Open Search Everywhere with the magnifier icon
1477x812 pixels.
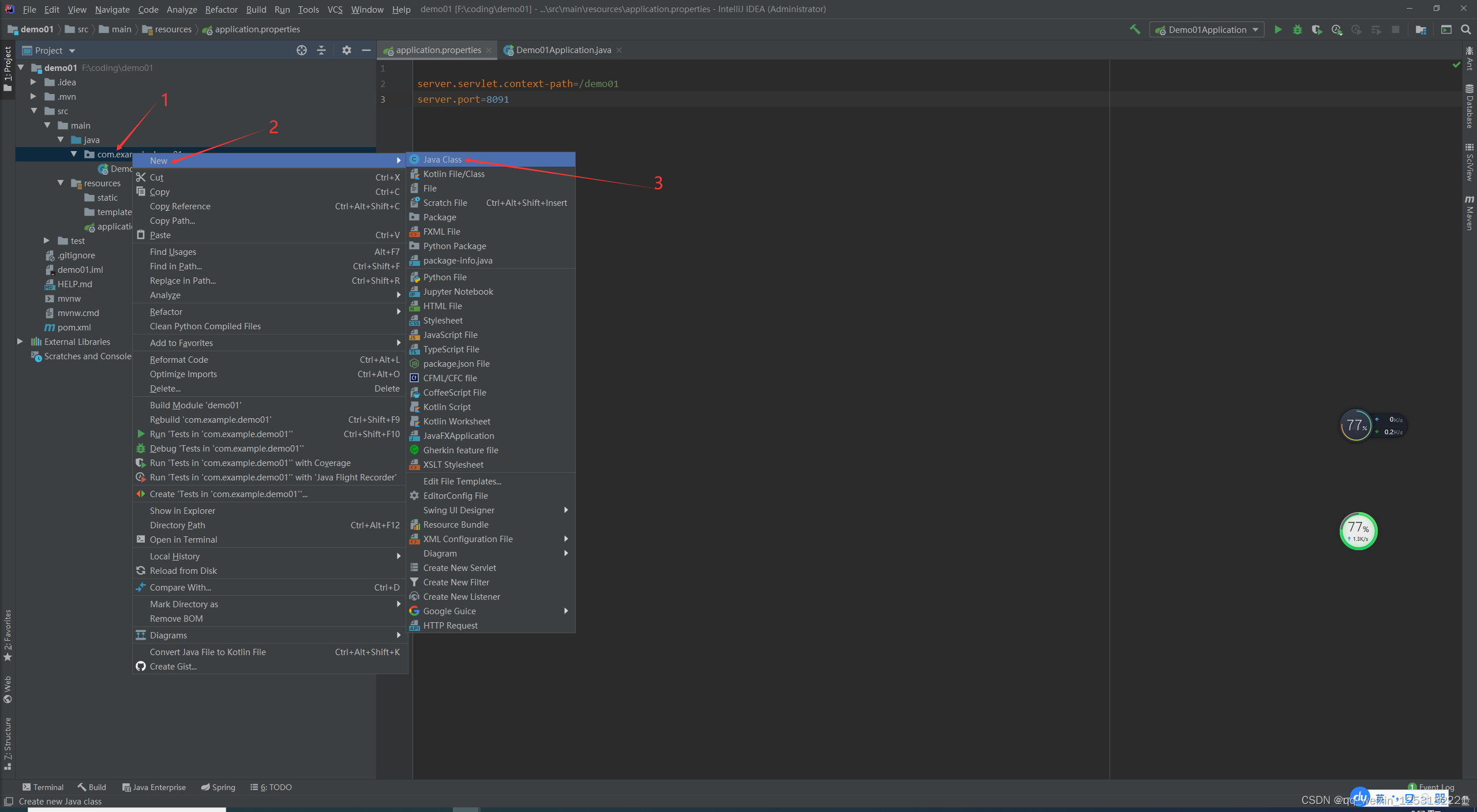1467,29
